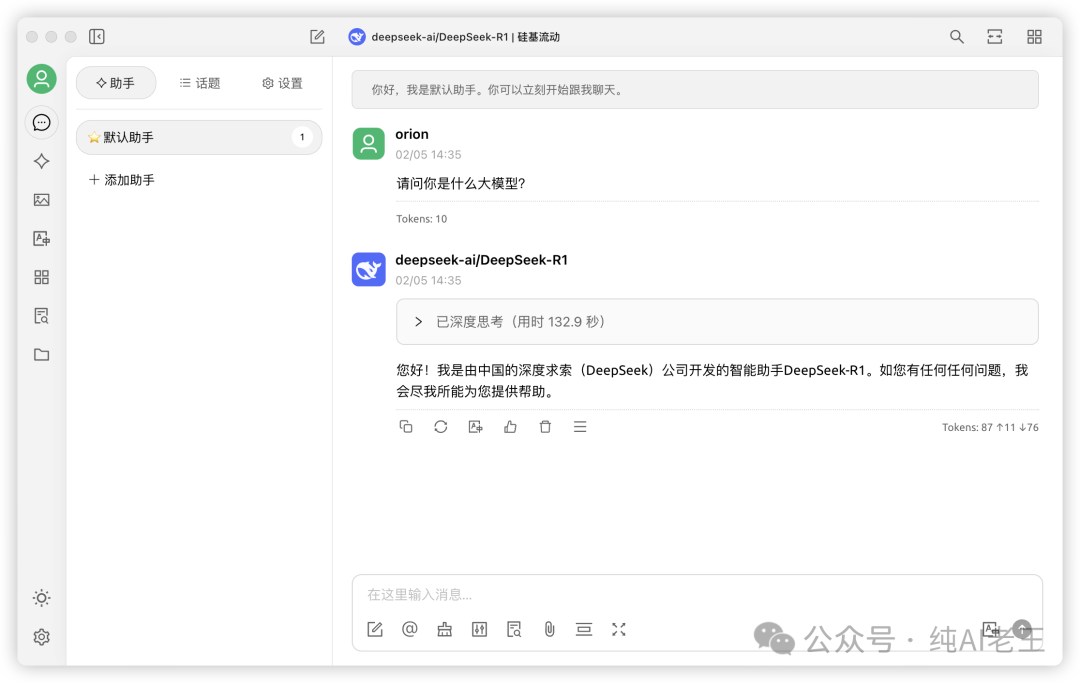Select knowledge base in input toolbar
Screen dimensions: 1080x683
pos(515,629)
